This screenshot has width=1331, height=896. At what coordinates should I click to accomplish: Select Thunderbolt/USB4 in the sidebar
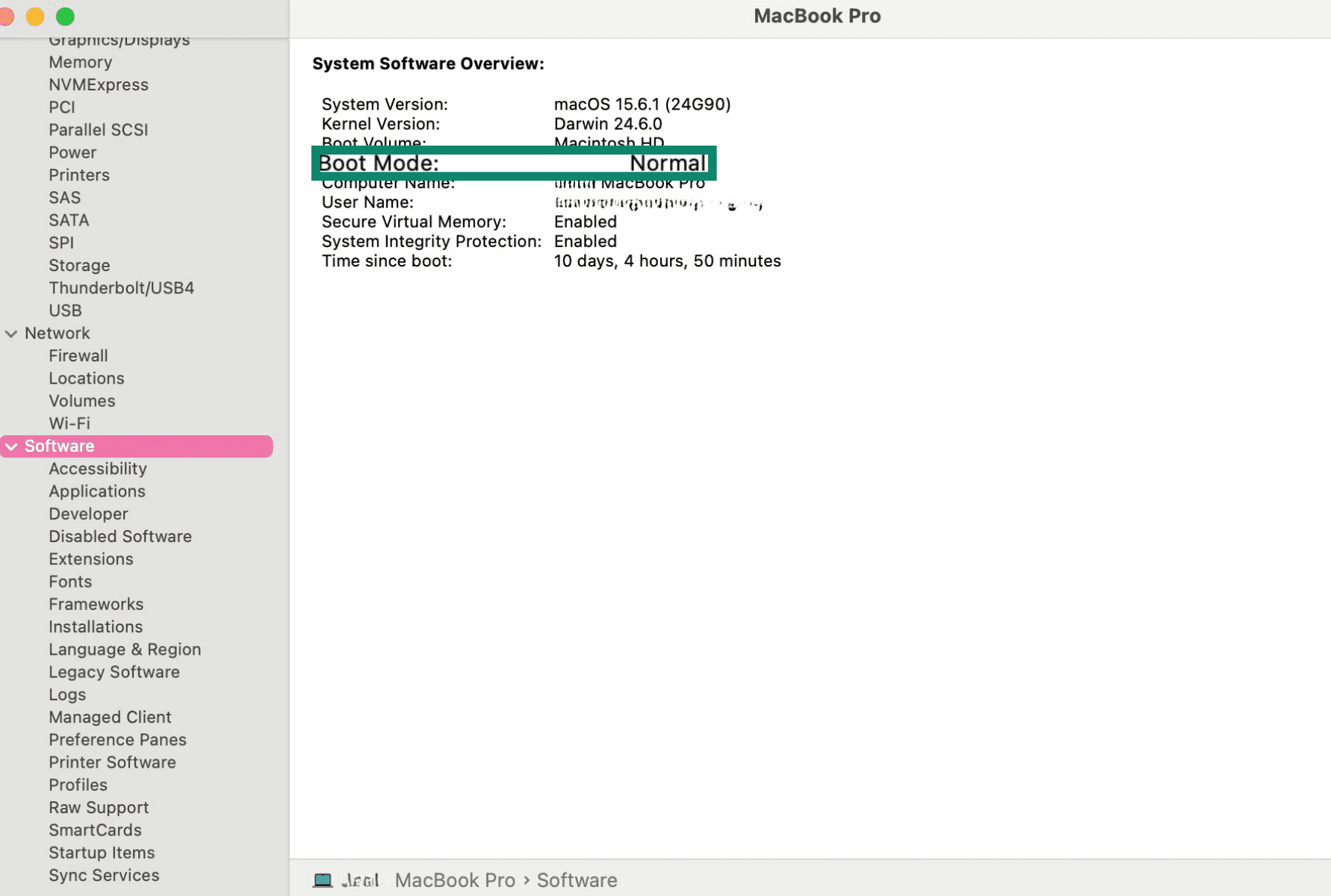[x=122, y=287]
